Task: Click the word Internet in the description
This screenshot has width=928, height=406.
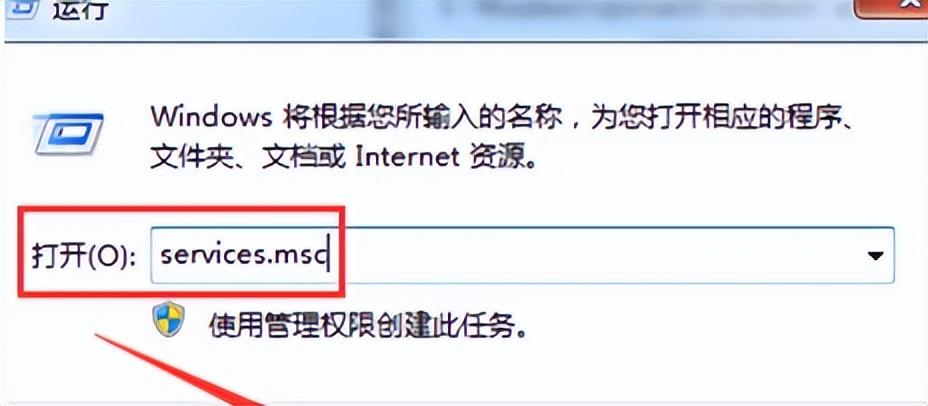Action: (x=408, y=157)
